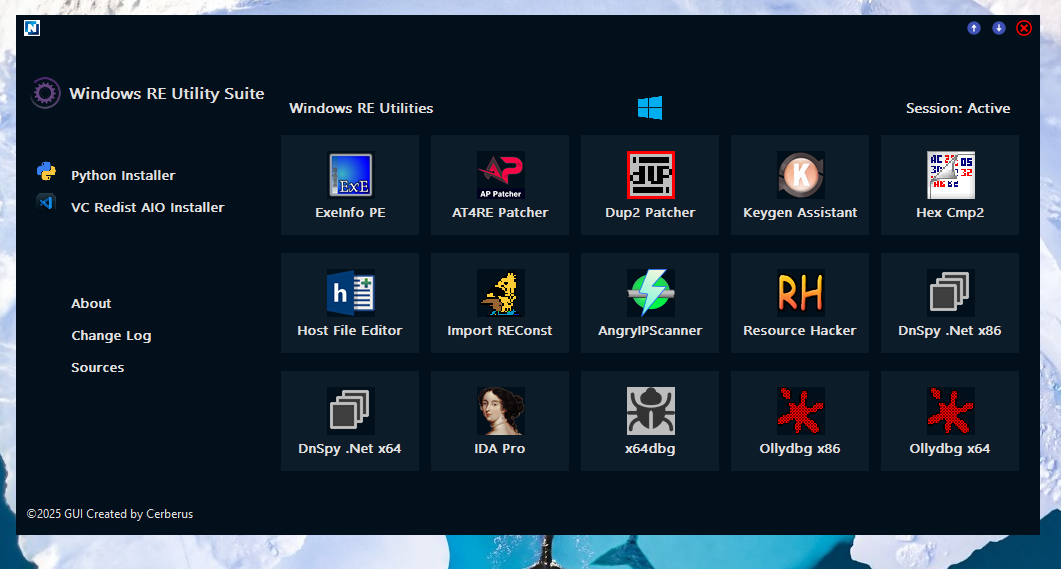Viewport: 1061px width, 569px height.
Task: Click the Ollydbg x86 label
Action: pos(800,449)
